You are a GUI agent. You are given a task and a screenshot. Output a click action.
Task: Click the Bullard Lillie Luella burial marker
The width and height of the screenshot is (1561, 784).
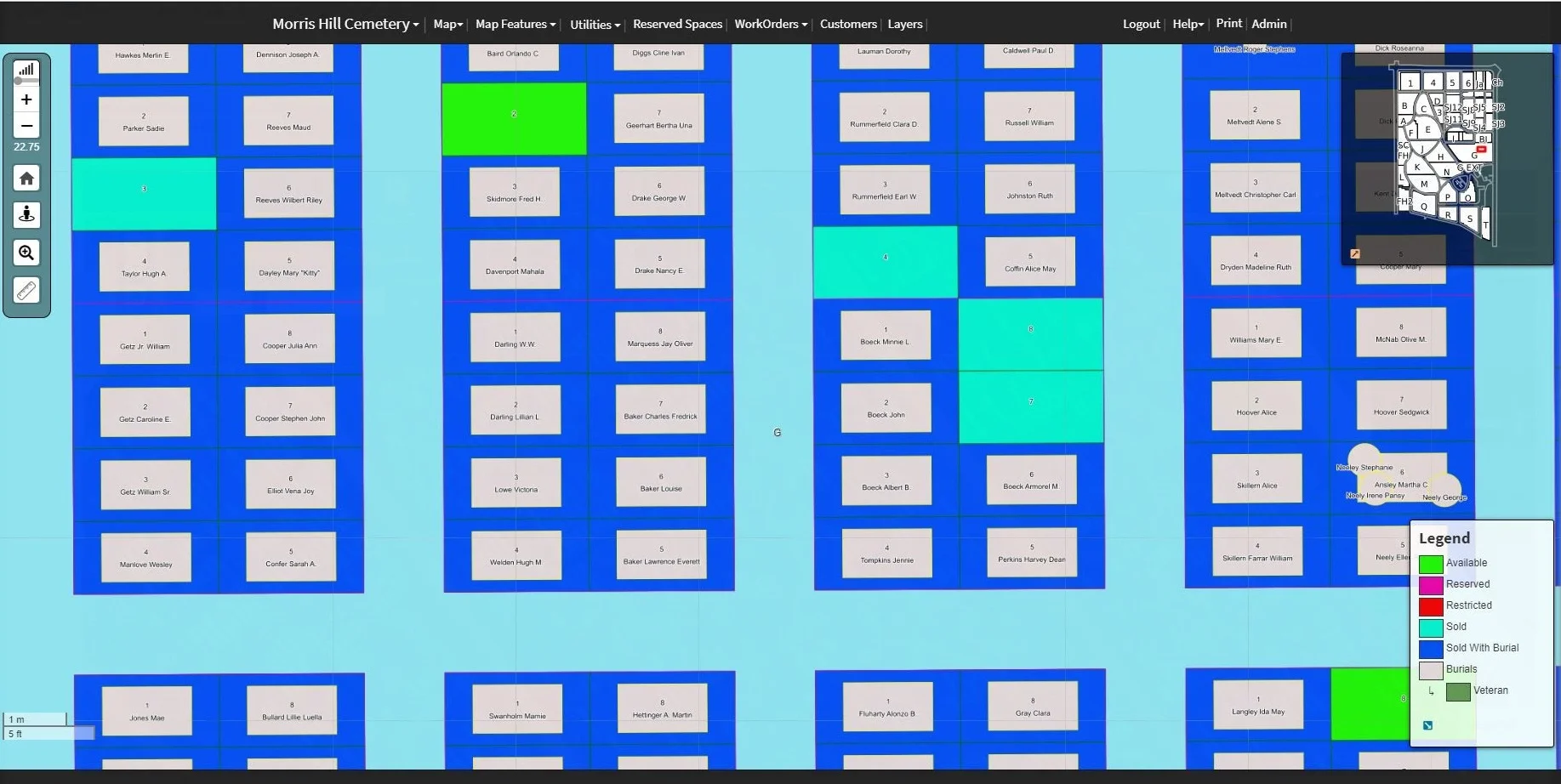click(x=292, y=711)
